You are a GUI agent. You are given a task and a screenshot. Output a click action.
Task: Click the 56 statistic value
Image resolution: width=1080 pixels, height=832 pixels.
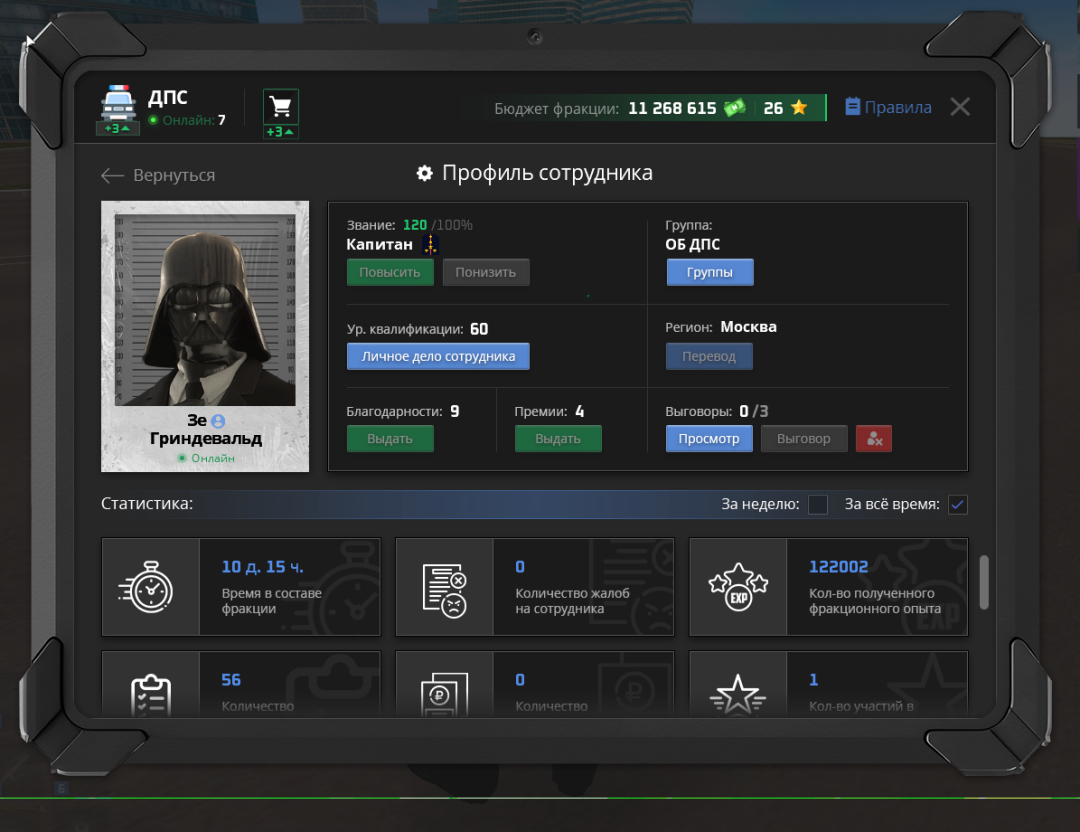231,680
